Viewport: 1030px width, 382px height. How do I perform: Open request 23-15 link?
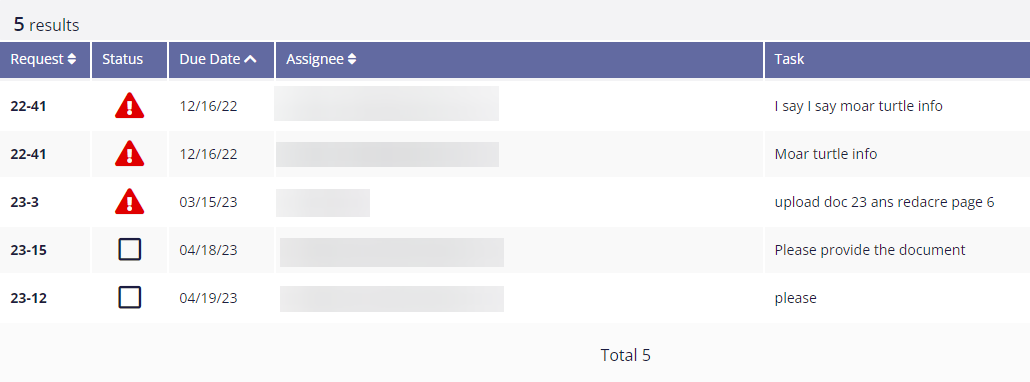pos(28,250)
